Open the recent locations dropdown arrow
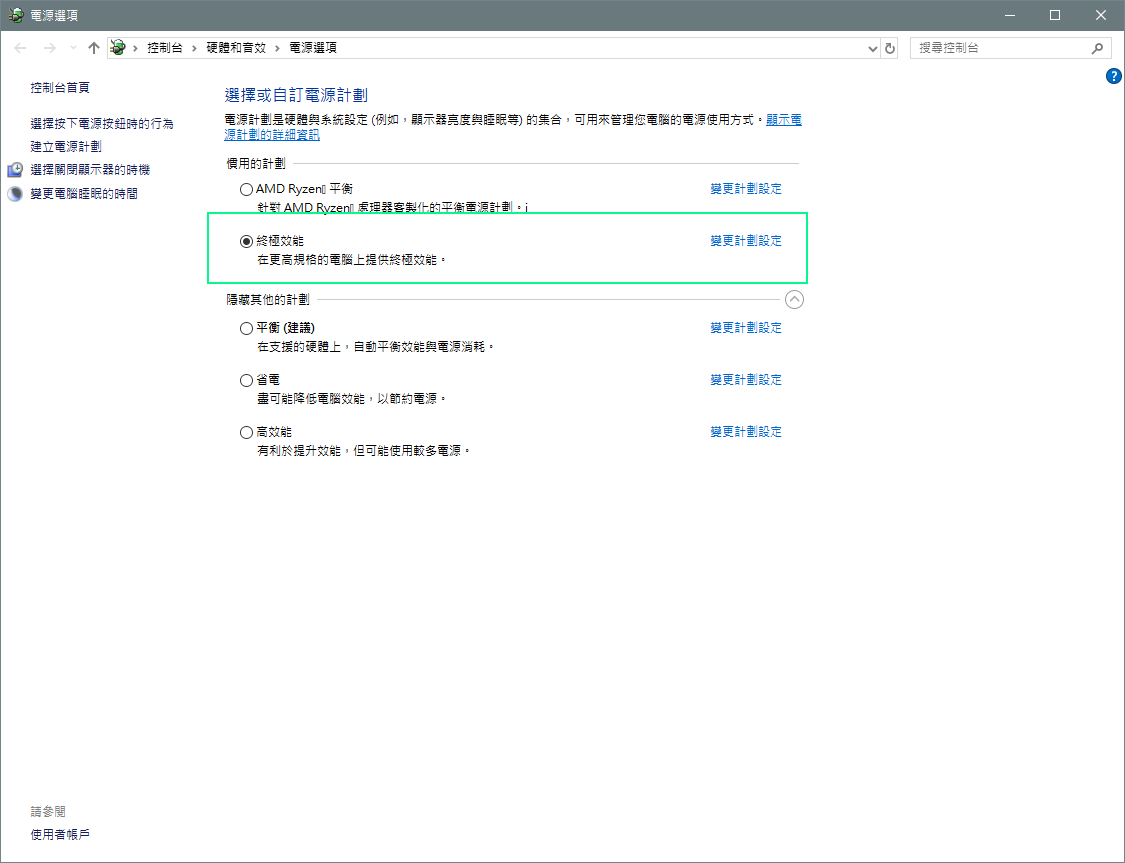Viewport: 1125px width, 863px height. coord(72,48)
